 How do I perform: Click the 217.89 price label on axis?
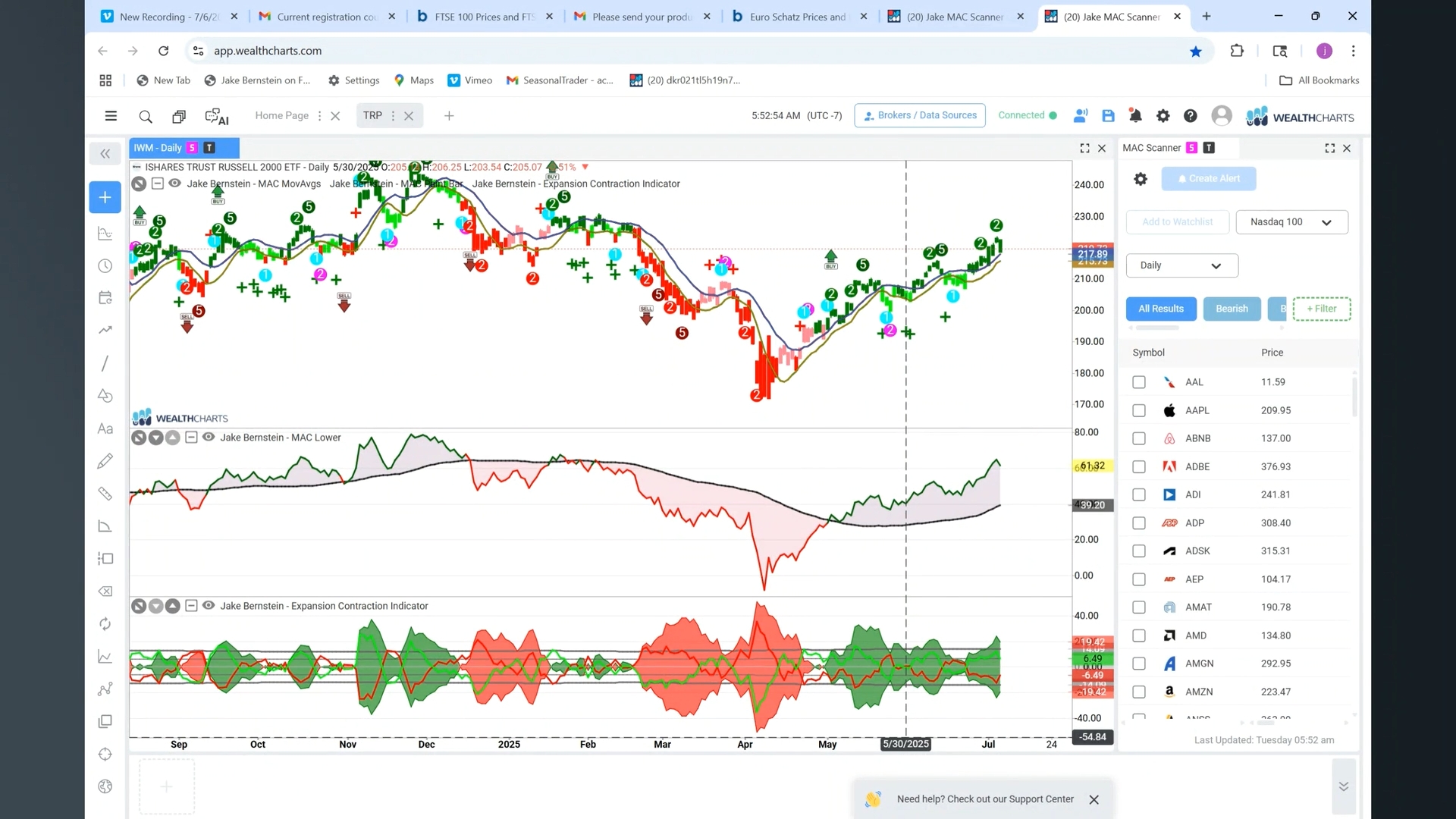(x=1092, y=255)
